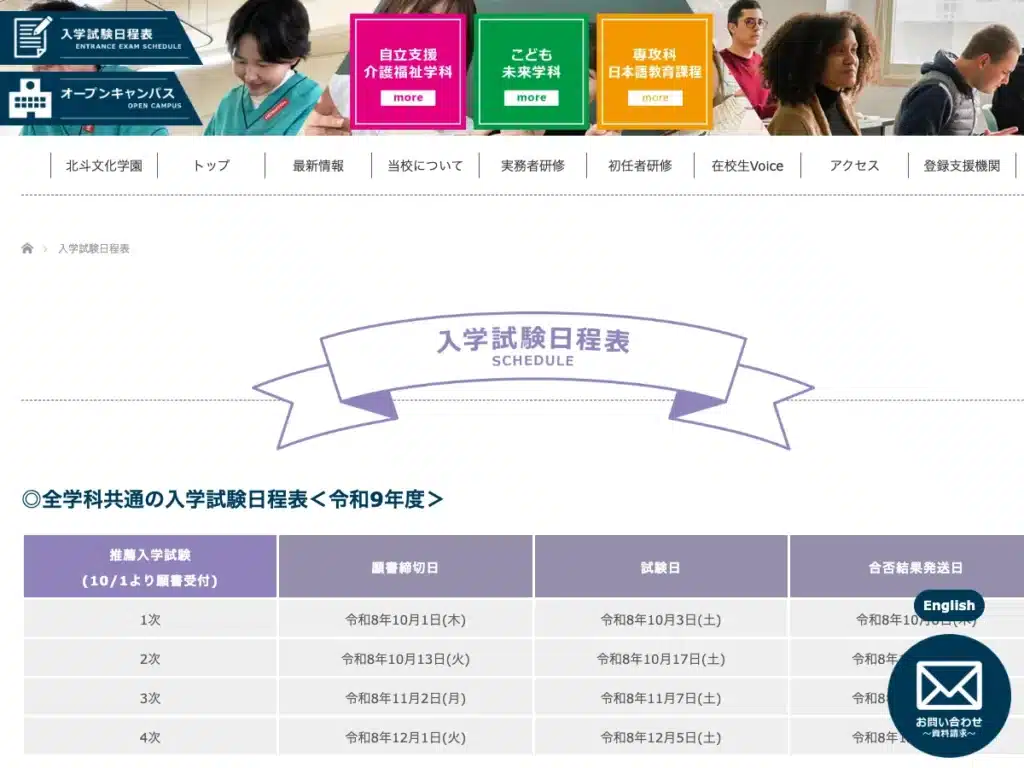Open the entrance exam schedule document icon
Viewport: 1024px width, 768px height.
tap(32, 37)
